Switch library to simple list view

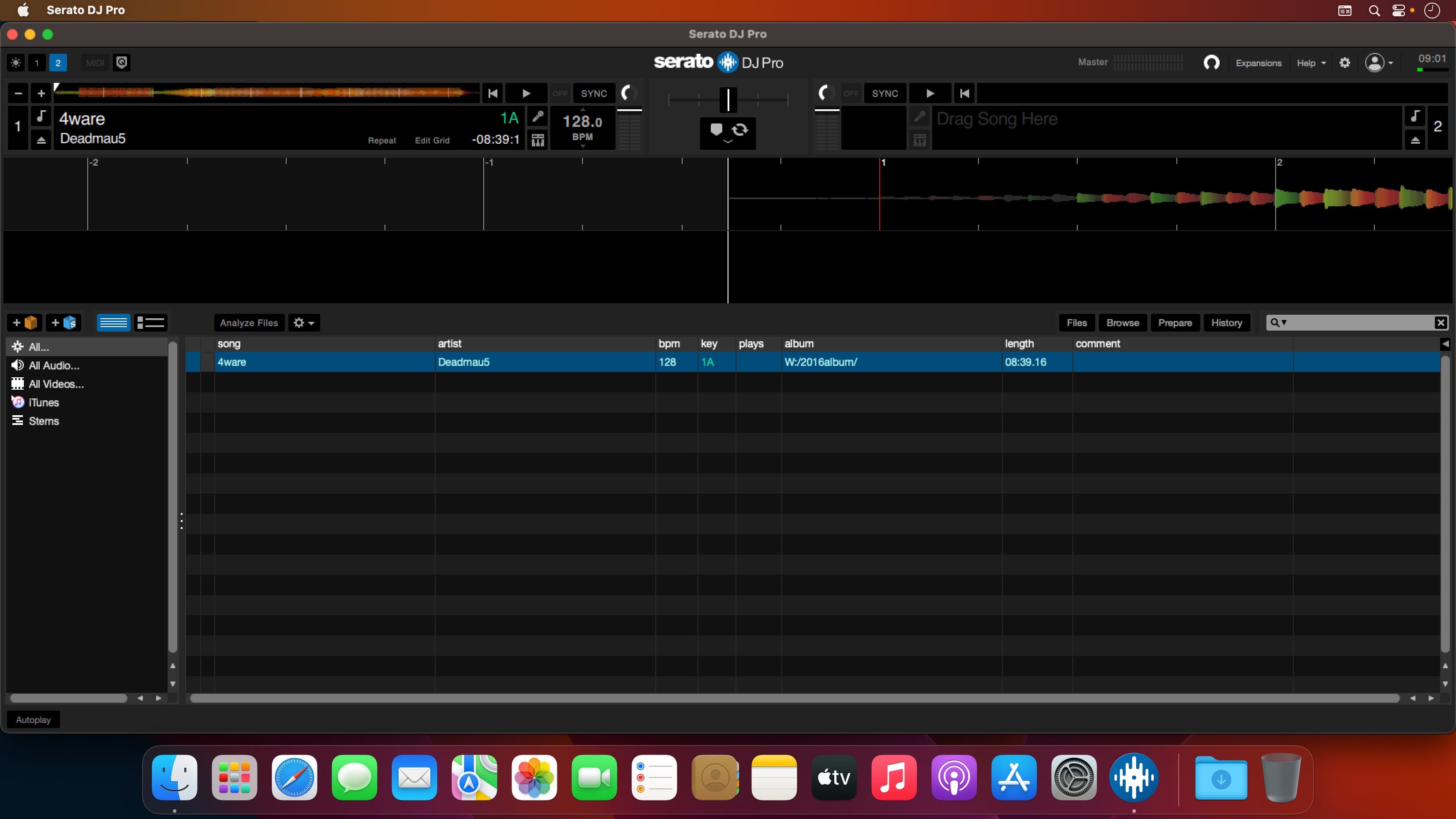[x=113, y=323]
